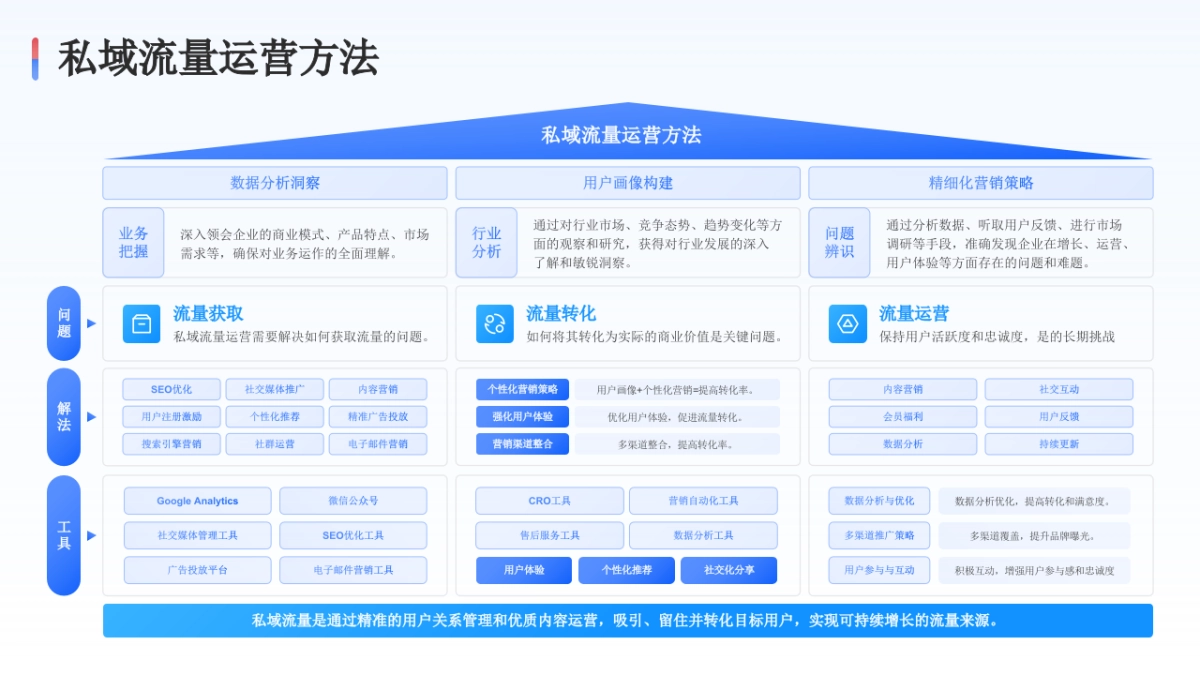Click the 业务把握 label icon
This screenshot has height=675, width=1200.
[132, 242]
